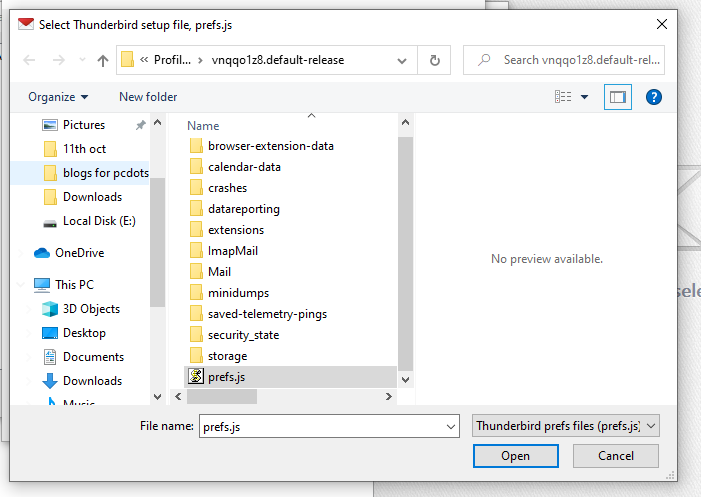Screen dimensions: 701x497
Task: Click the horizontal scrollbar thumb
Action: tap(222, 396)
